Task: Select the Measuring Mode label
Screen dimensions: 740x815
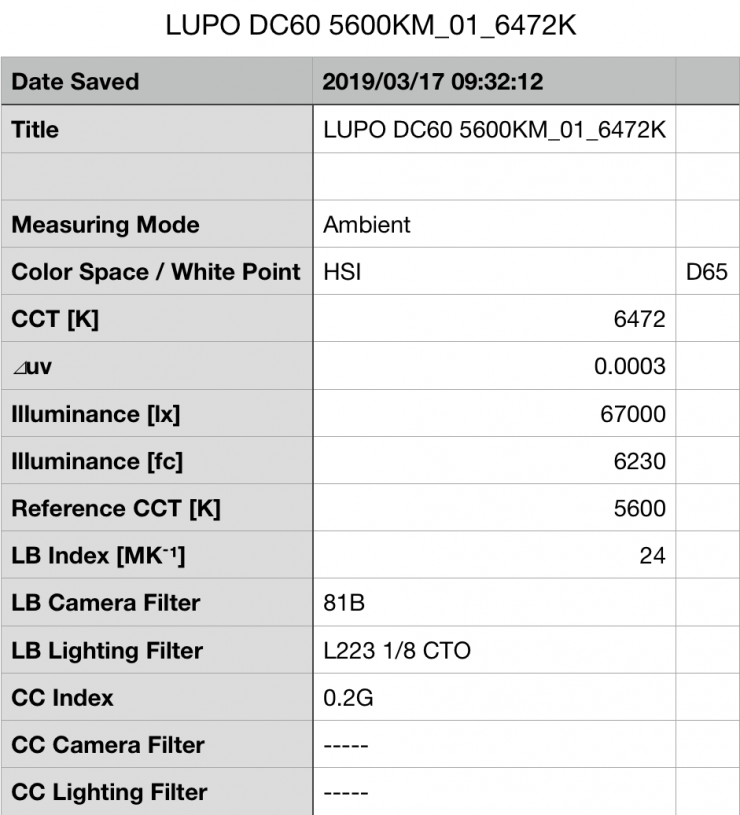Action: 105,225
